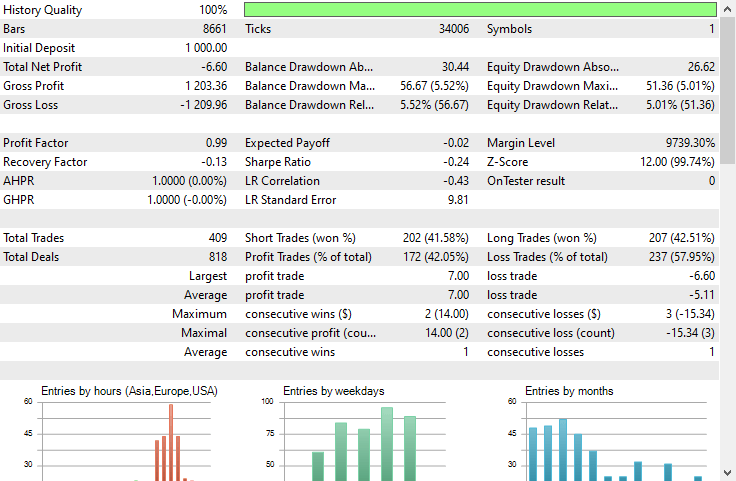Click the Symbols label
Viewport: 736px width, 481px height.
click(509, 29)
